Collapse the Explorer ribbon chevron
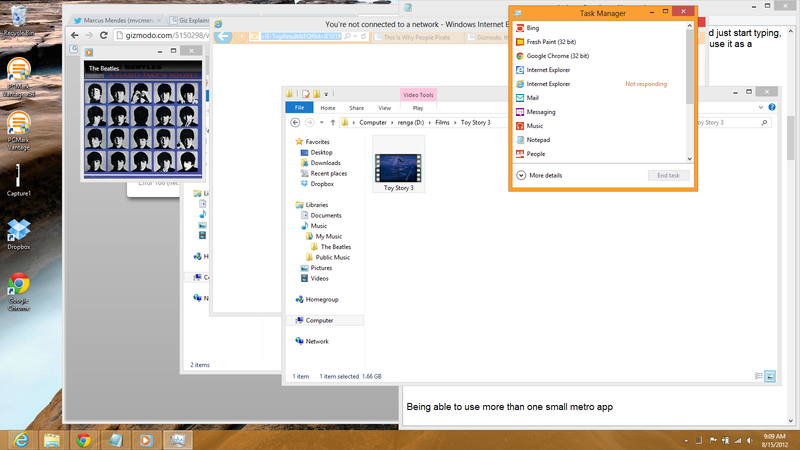Viewport: 800px width, 450px height. (761, 107)
